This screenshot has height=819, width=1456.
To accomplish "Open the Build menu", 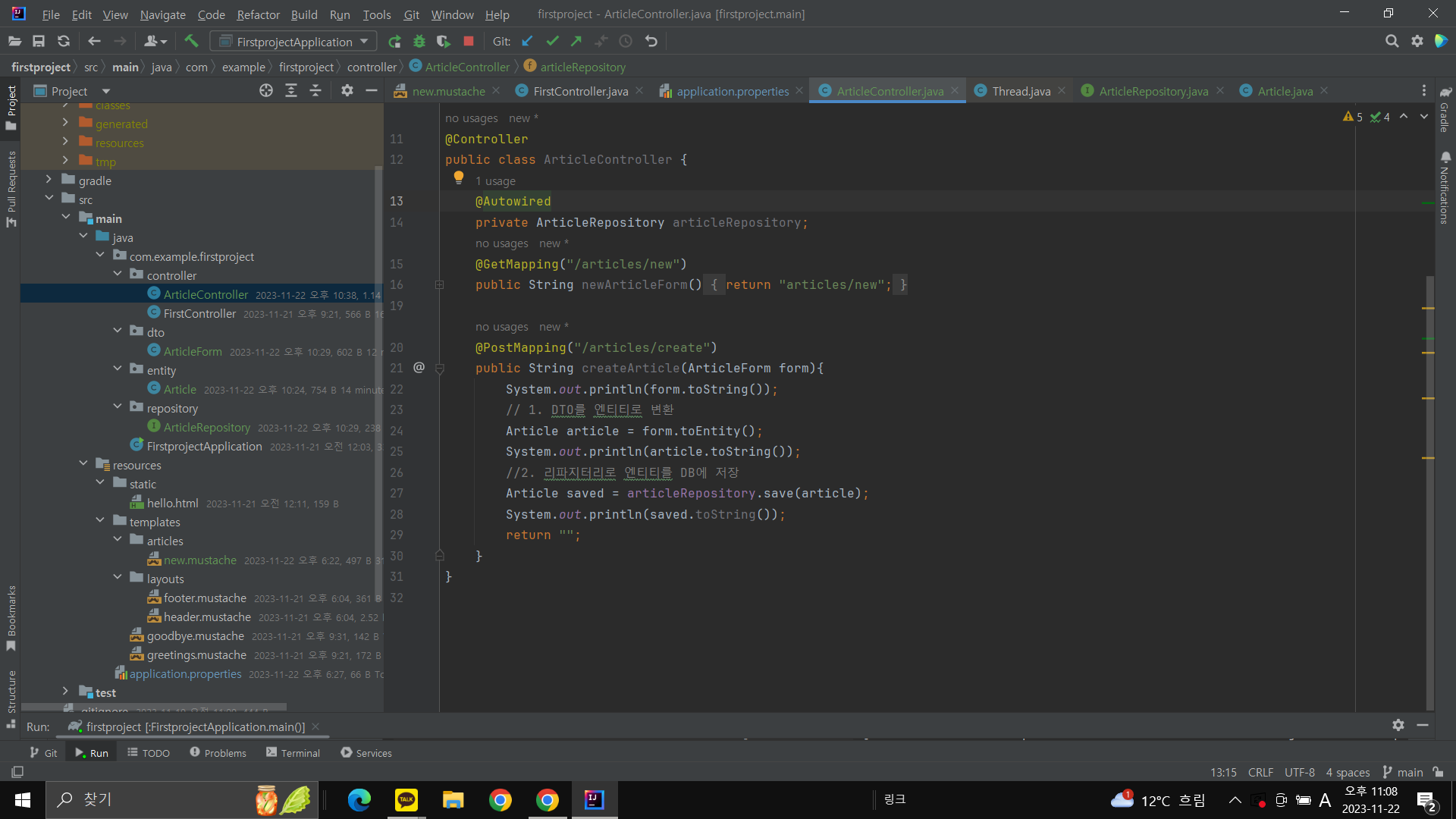I will point(304,14).
